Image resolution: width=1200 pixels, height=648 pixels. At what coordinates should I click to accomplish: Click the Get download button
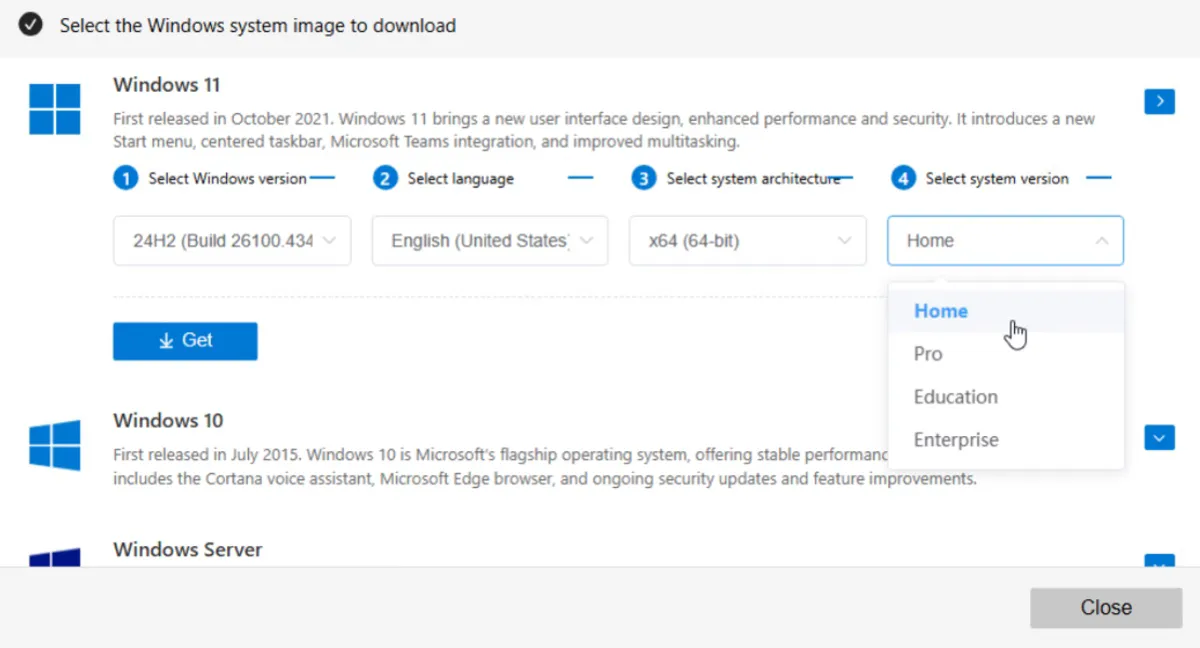tap(185, 340)
